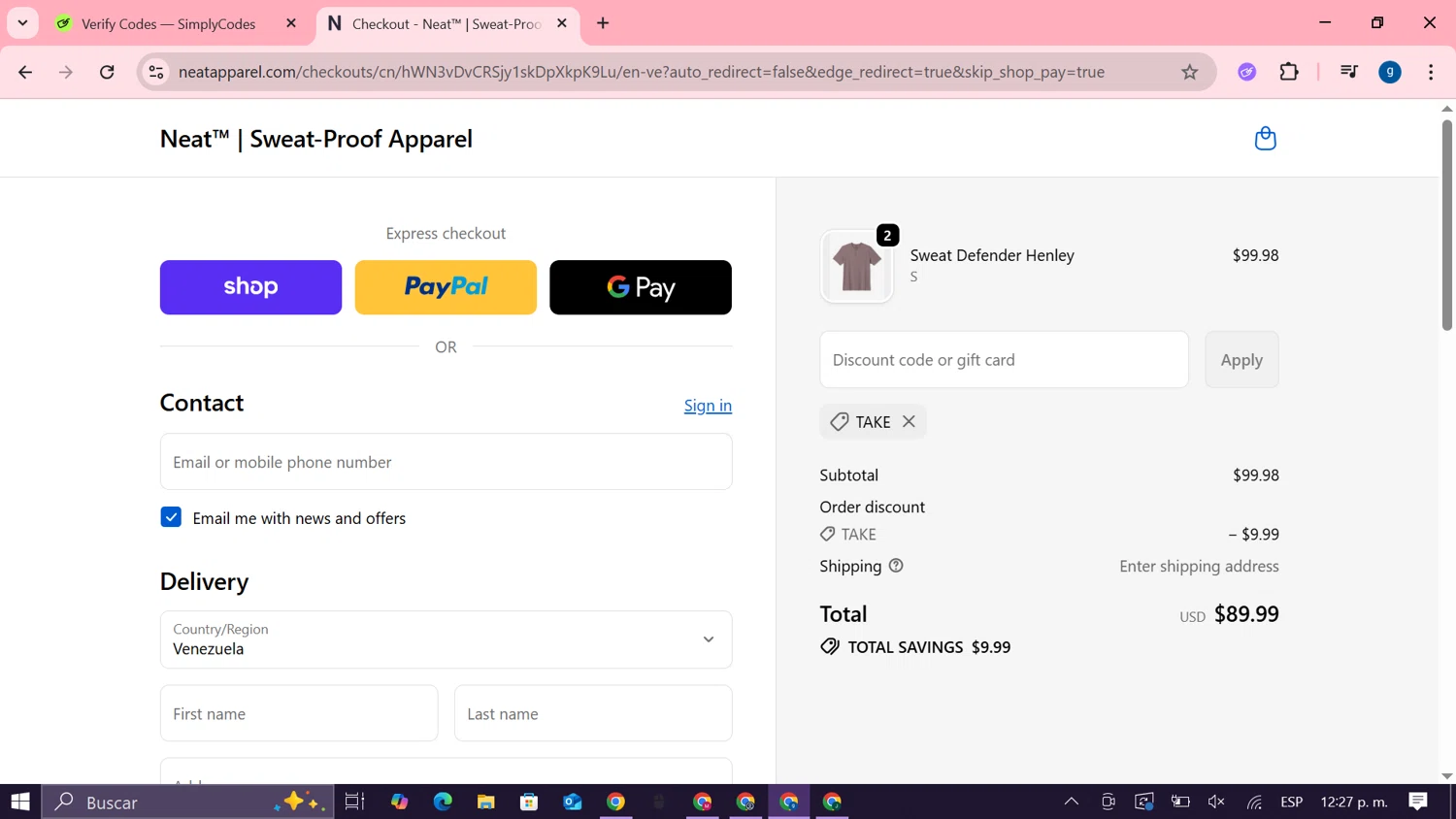View site information icon in address bar

pyautogui.click(x=156, y=72)
